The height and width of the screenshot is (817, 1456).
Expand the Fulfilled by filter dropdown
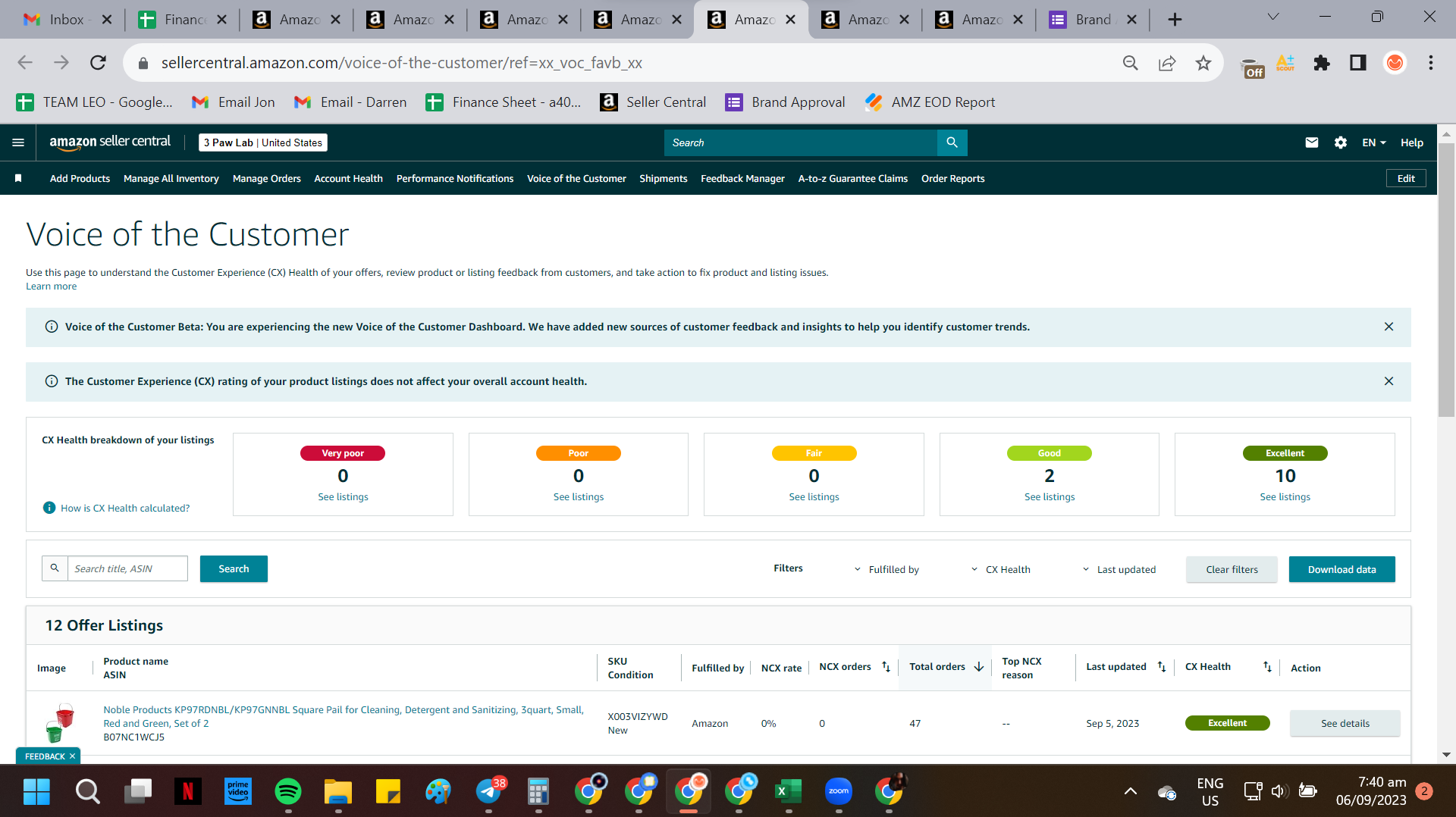886,569
